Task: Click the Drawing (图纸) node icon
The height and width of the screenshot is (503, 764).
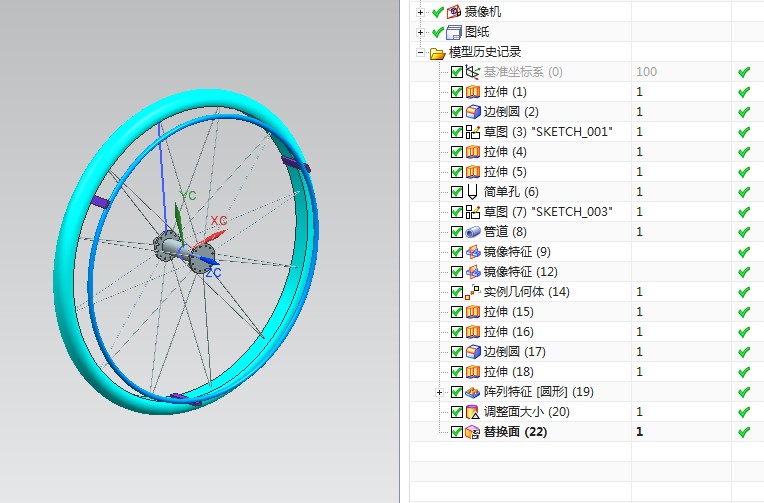Action: click(454, 32)
